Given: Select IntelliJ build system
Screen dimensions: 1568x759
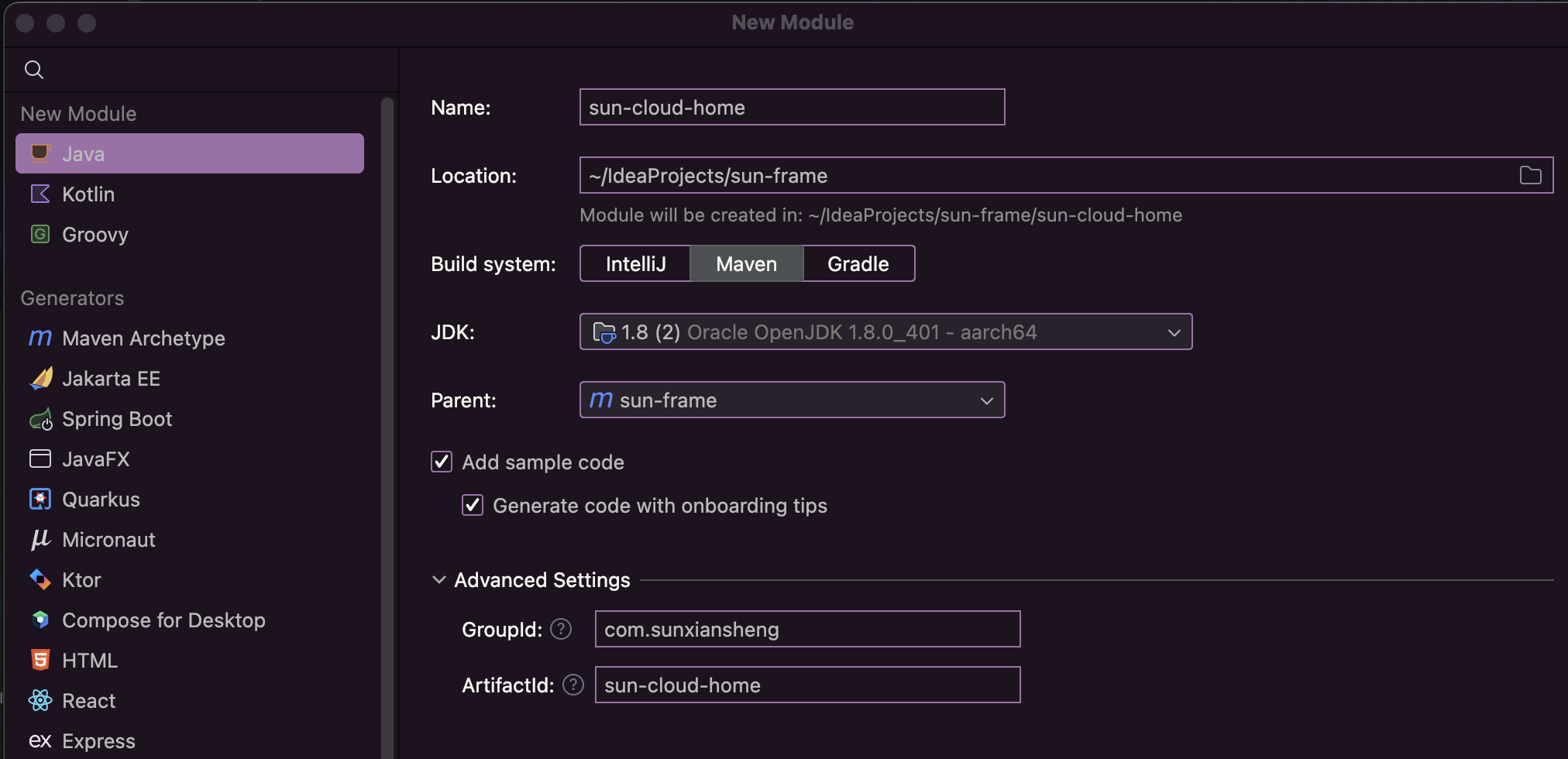Looking at the screenshot, I should [635, 264].
